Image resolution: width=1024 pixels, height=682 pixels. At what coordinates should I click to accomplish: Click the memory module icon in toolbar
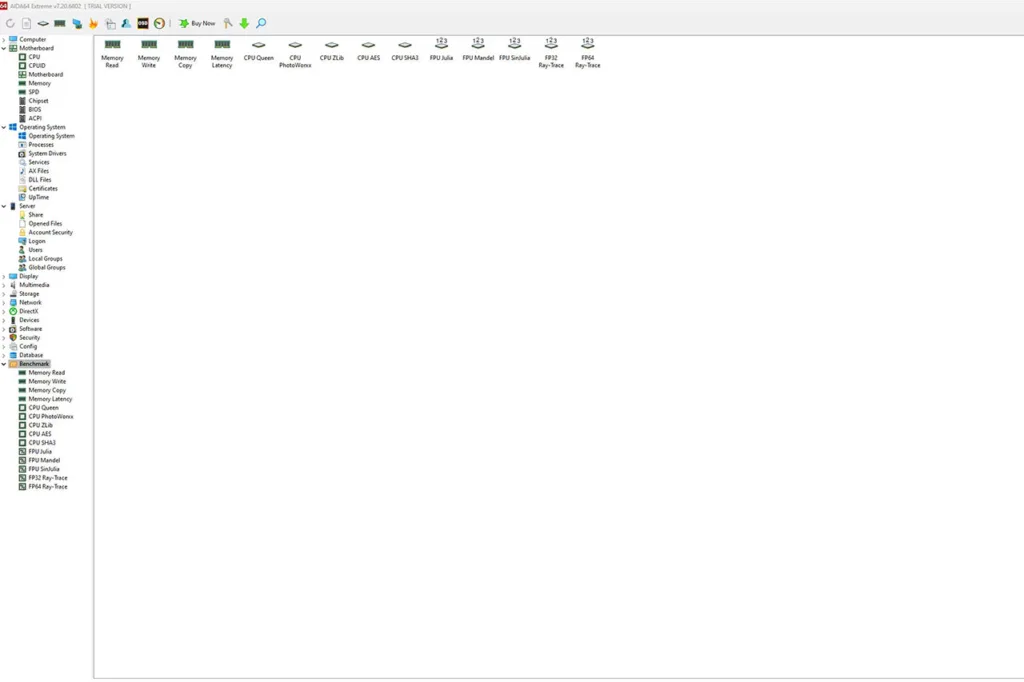click(x=60, y=24)
